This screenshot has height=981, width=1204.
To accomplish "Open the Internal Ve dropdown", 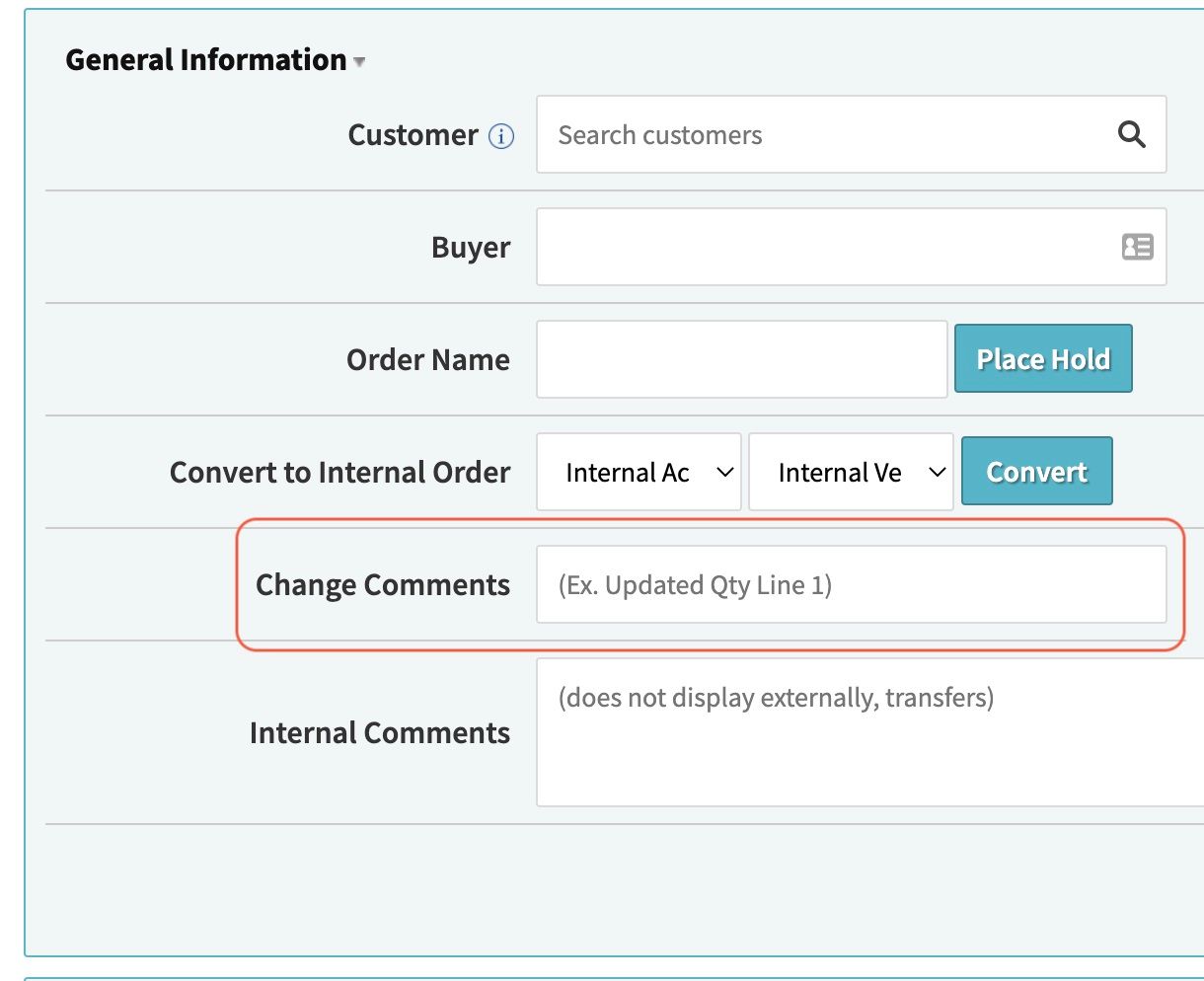I will pyautogui.click(x=851, y=473).
